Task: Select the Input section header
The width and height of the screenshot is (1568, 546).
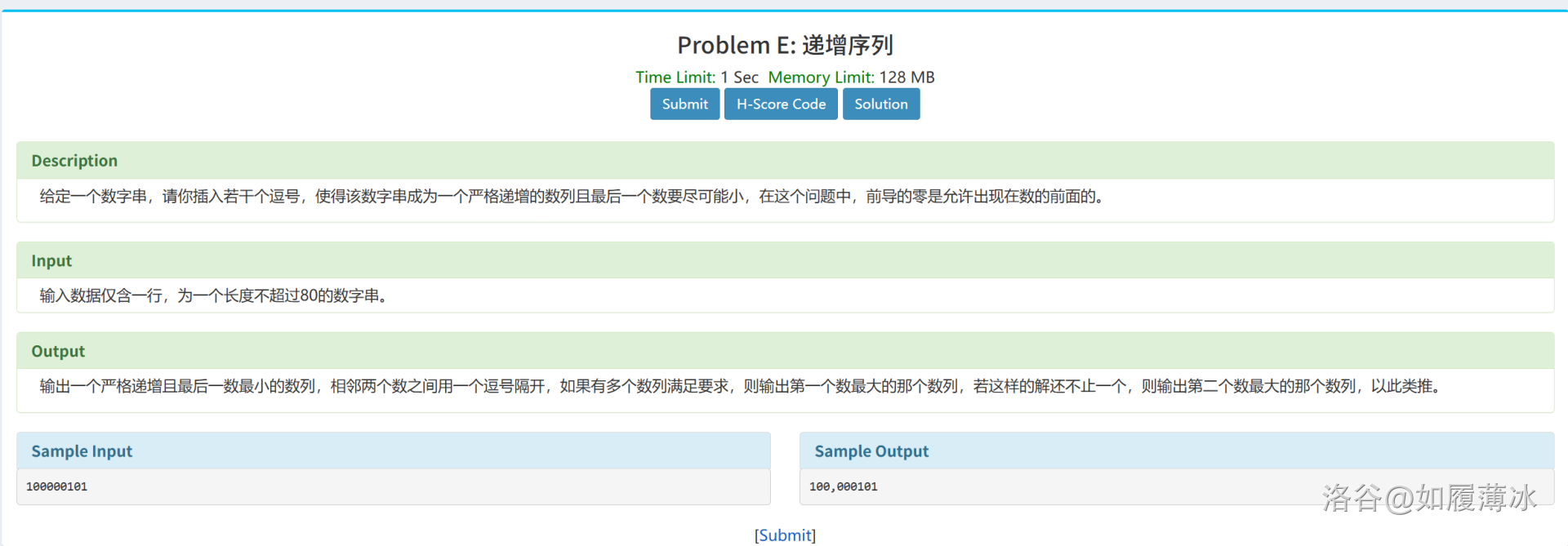Action: pos(51,261)
